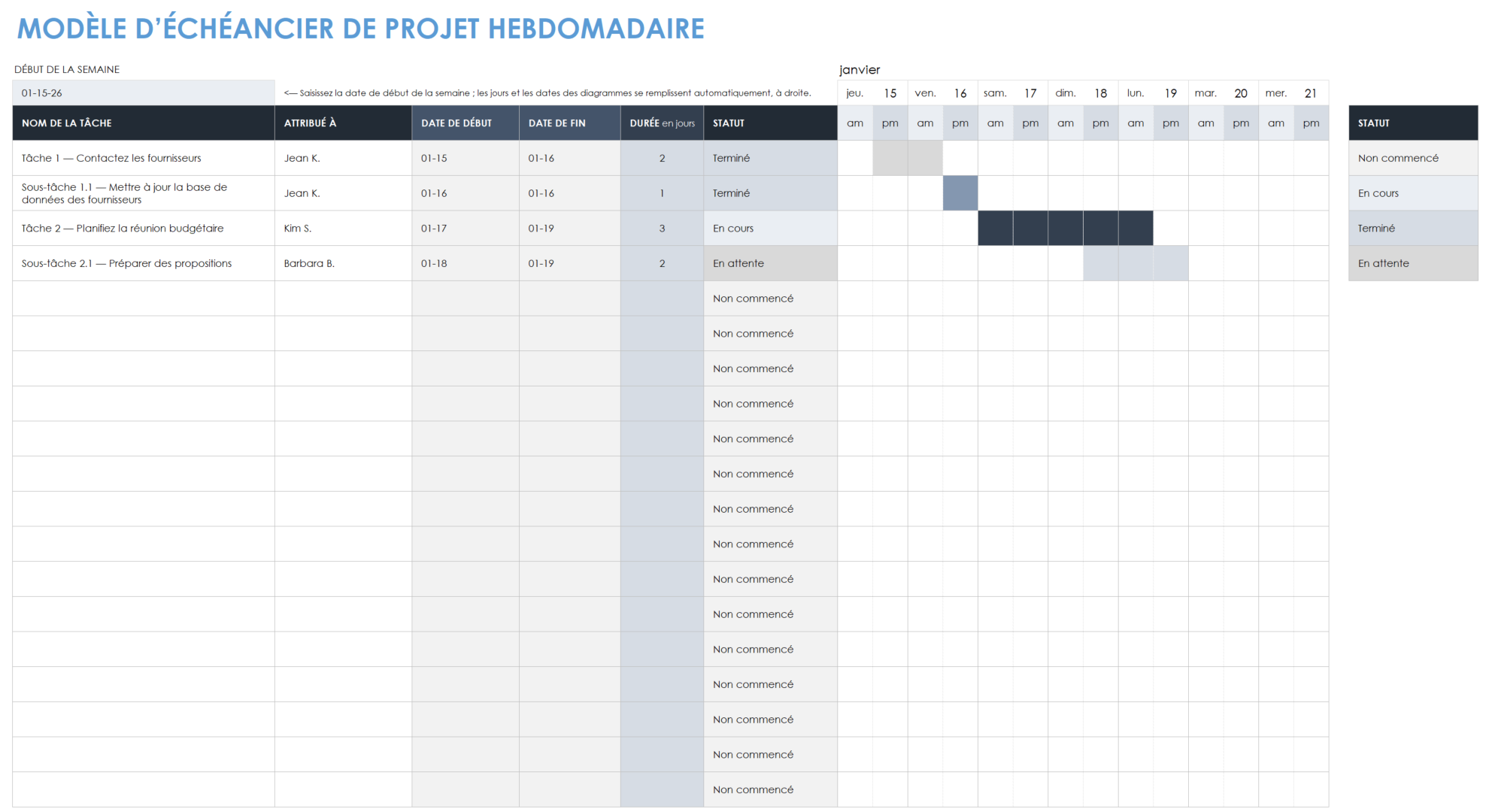Click the cell Tâche 2 — Planifiez la réunion budgétaire
This screenshot has height=812, width=1492.
[x=144, y=229]
